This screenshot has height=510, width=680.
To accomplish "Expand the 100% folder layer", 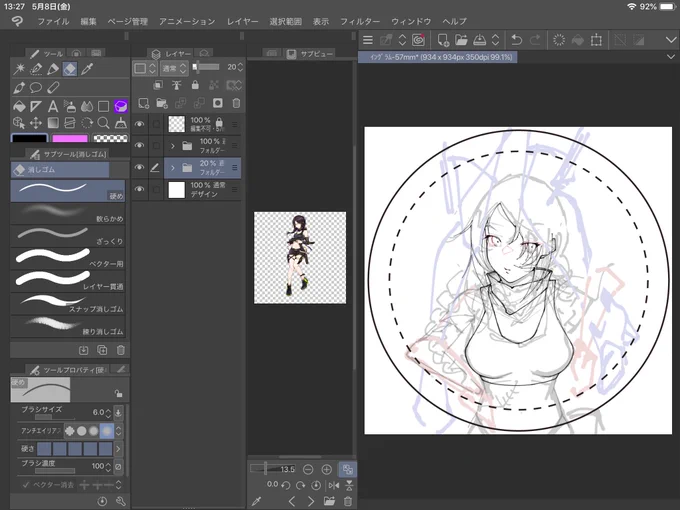I will point(173,146).
